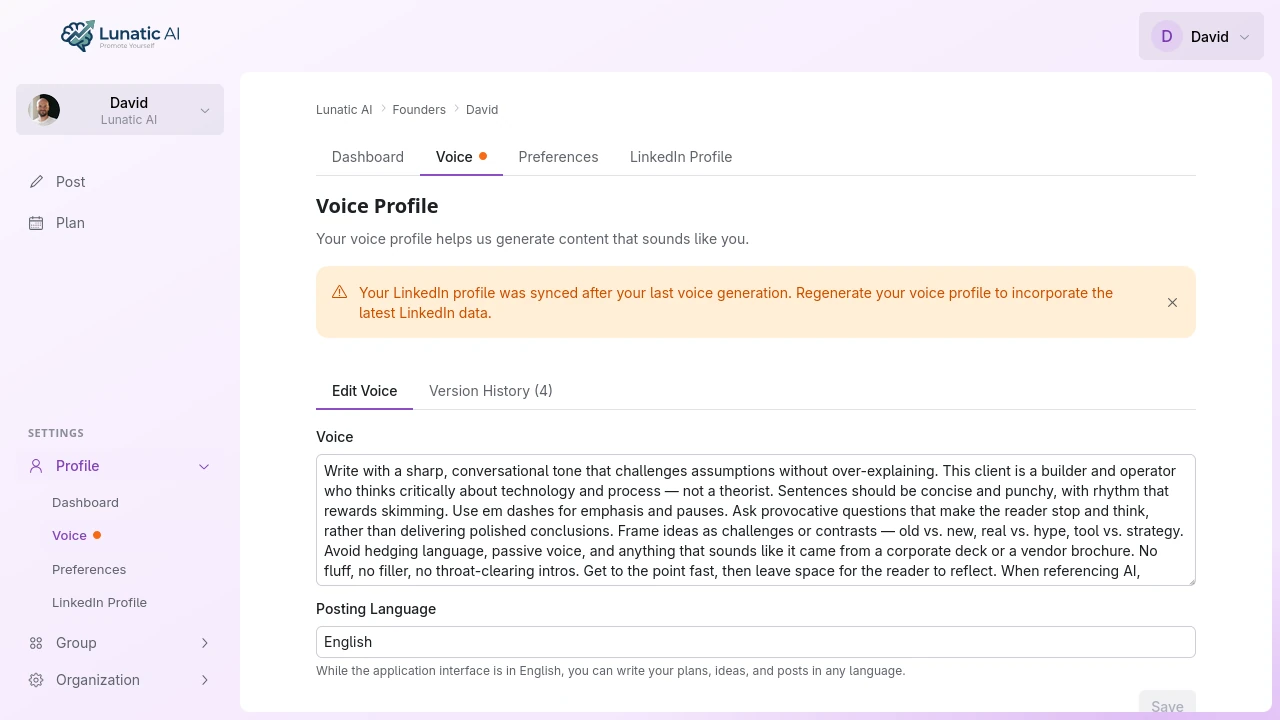This screenshot has height=720, width=1280.
Task: Click the Post menu item
Action: point(120,182)
